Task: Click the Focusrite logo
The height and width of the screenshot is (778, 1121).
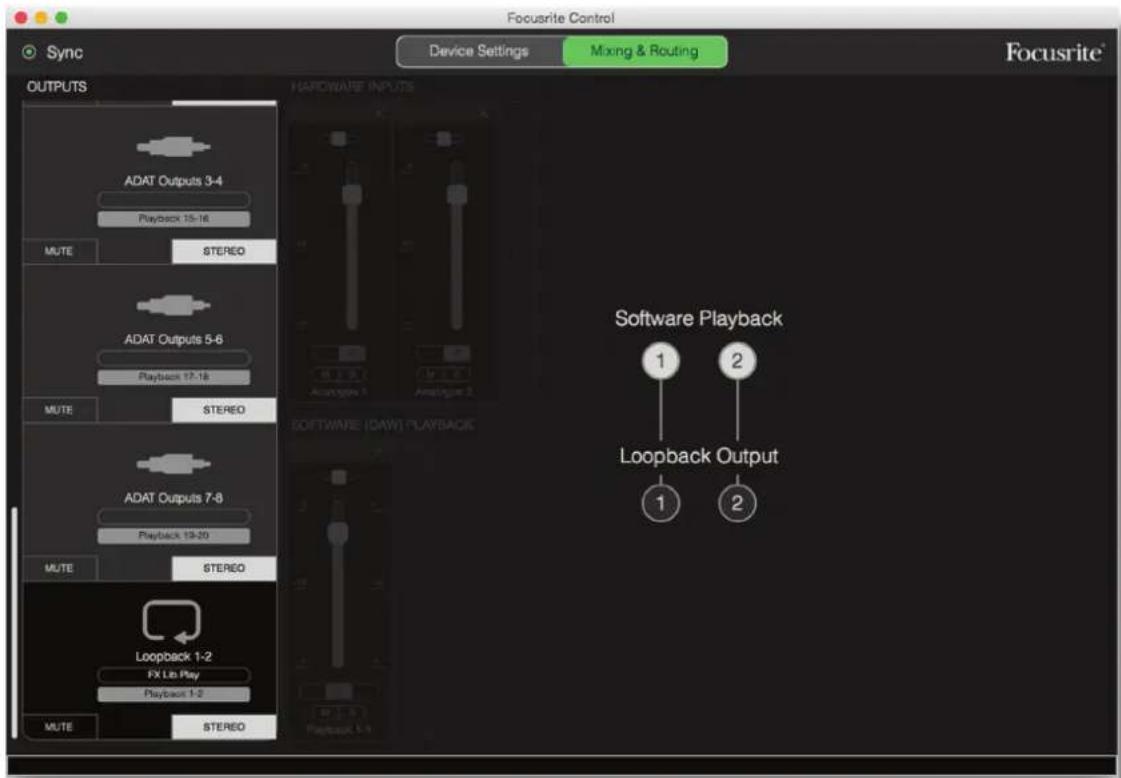Action: pos(1055,52)
